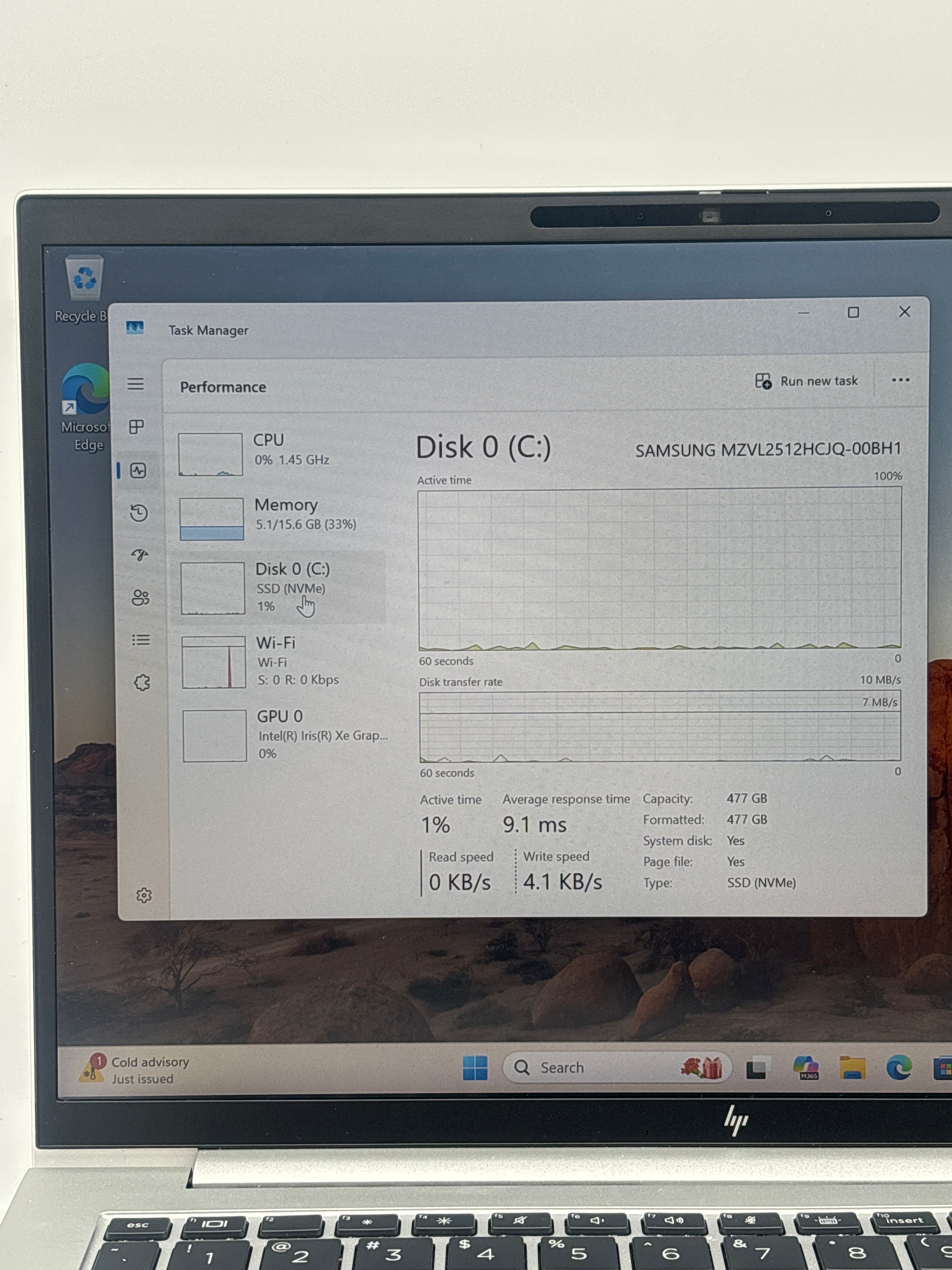952x1270 pixels.
Task: Maximize the Task Manager window
Action: tap(853, 312)
